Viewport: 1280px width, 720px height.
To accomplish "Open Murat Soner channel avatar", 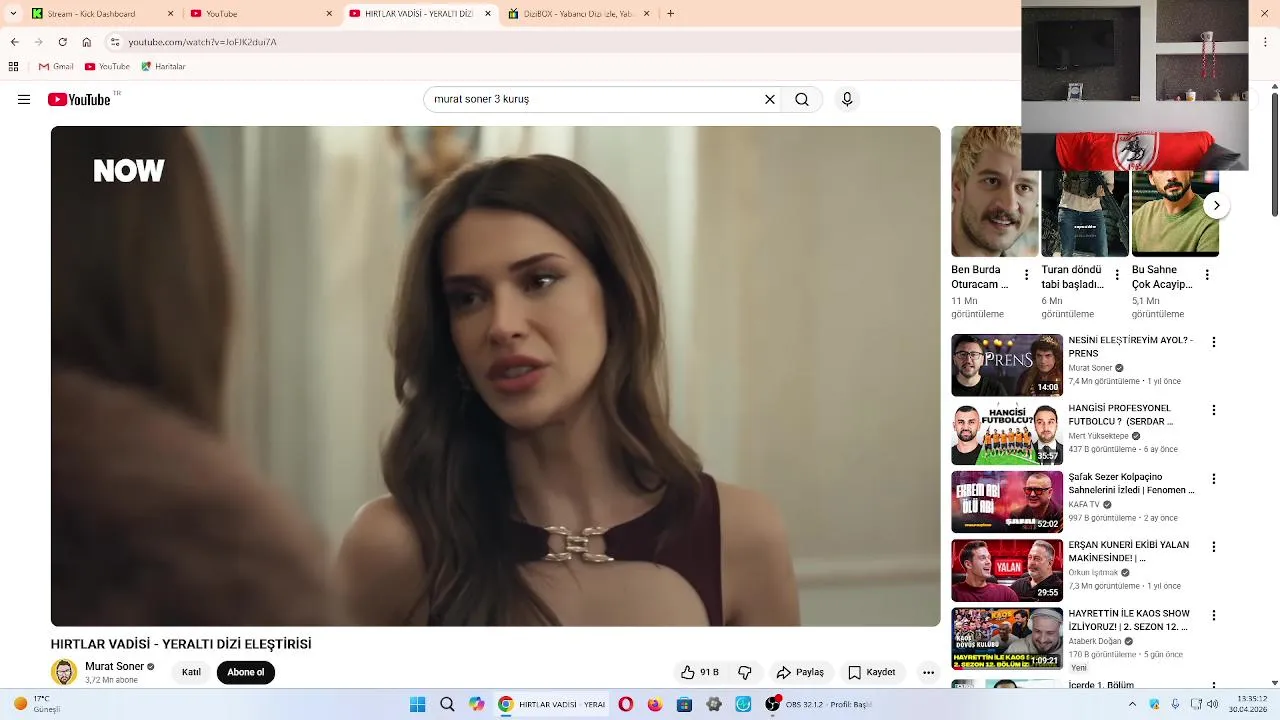I will (x=64, y=672).
